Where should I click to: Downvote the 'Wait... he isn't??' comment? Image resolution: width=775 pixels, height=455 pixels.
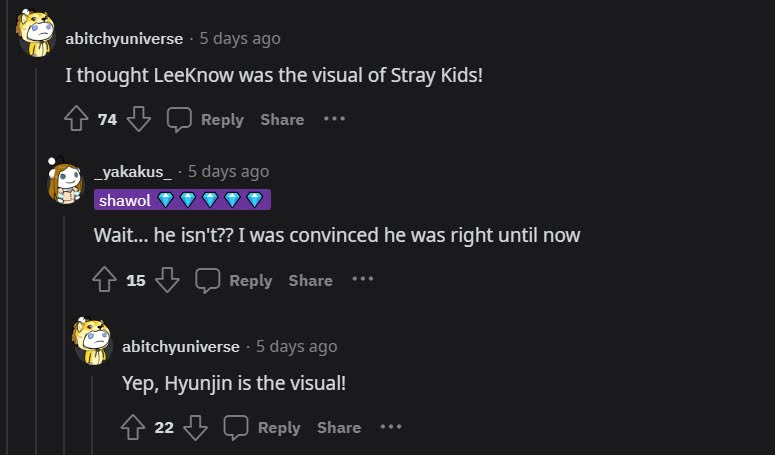(167, 281)
